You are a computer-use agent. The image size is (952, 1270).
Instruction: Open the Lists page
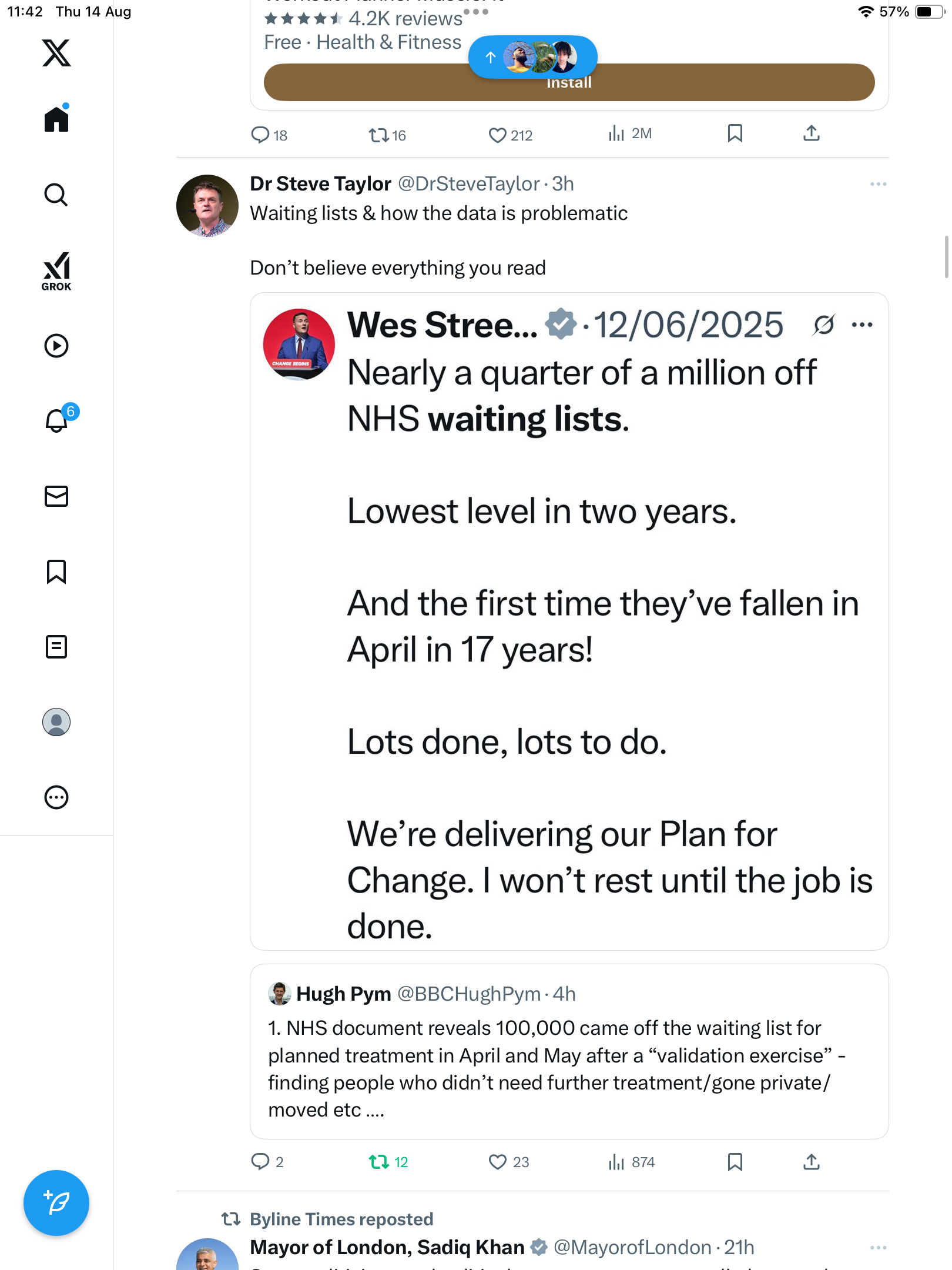56,647
